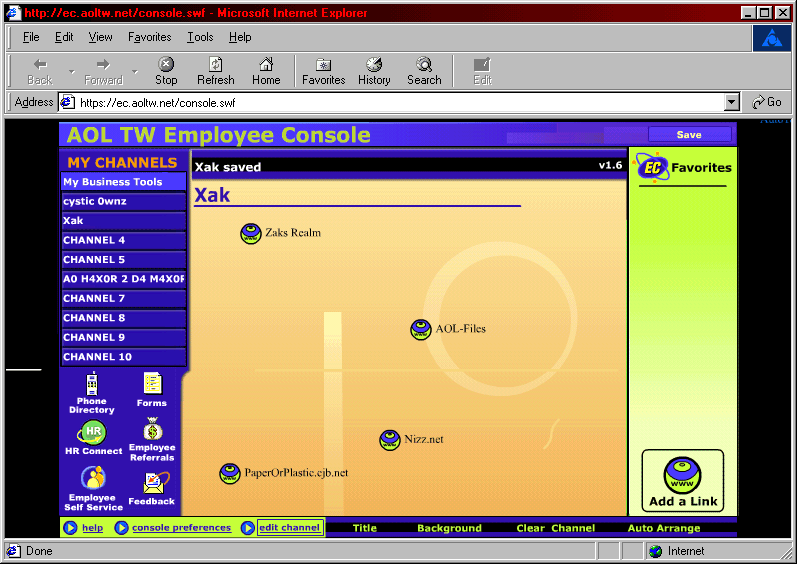
Task: Click the Internet zone globe in status bar
Action: (x=656, y=551)
